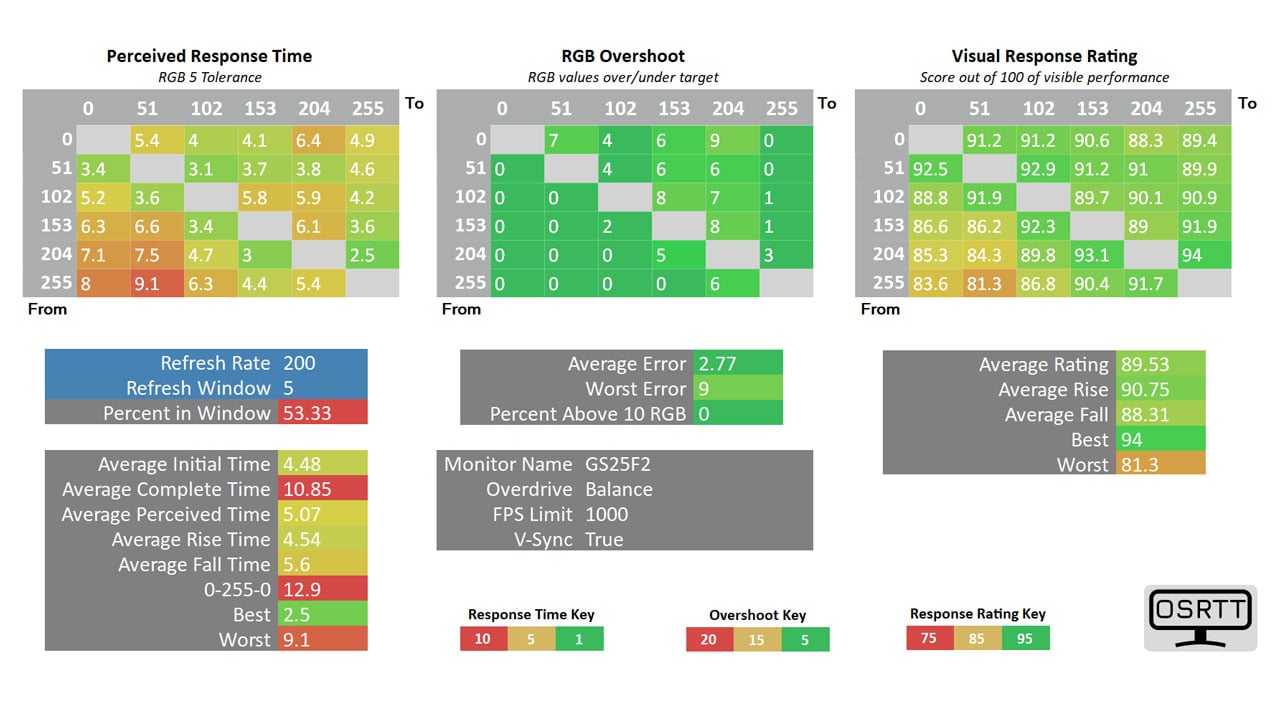Image resolution: width=1280 pixels, height=720 pixels.
Task: Click the RGB Overshoot heading
Action: pyautogui.click(x=623, y=56)
